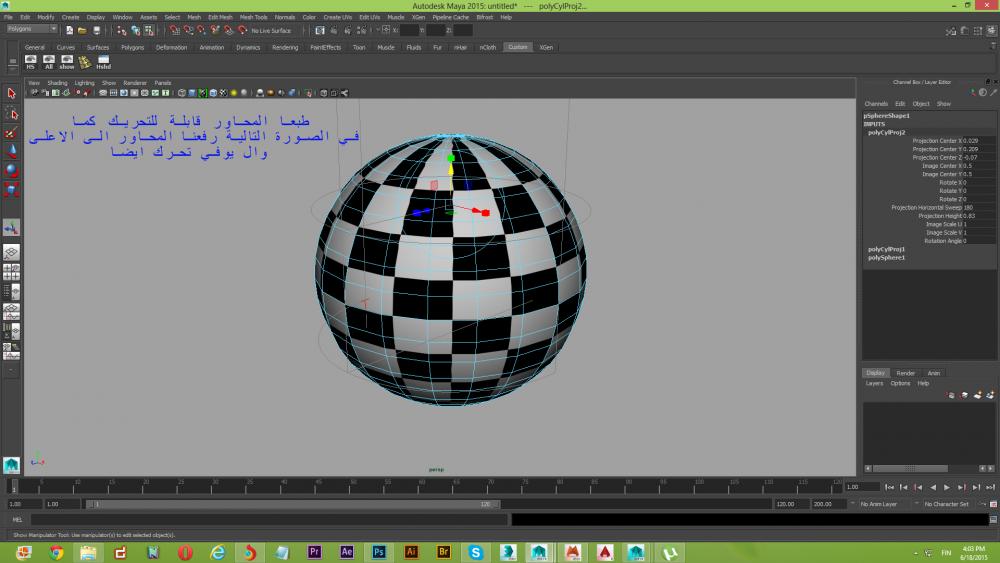Open the Hshd shelf button
The width and height of the screenshot is (1000, 563).
click(103, 62)
